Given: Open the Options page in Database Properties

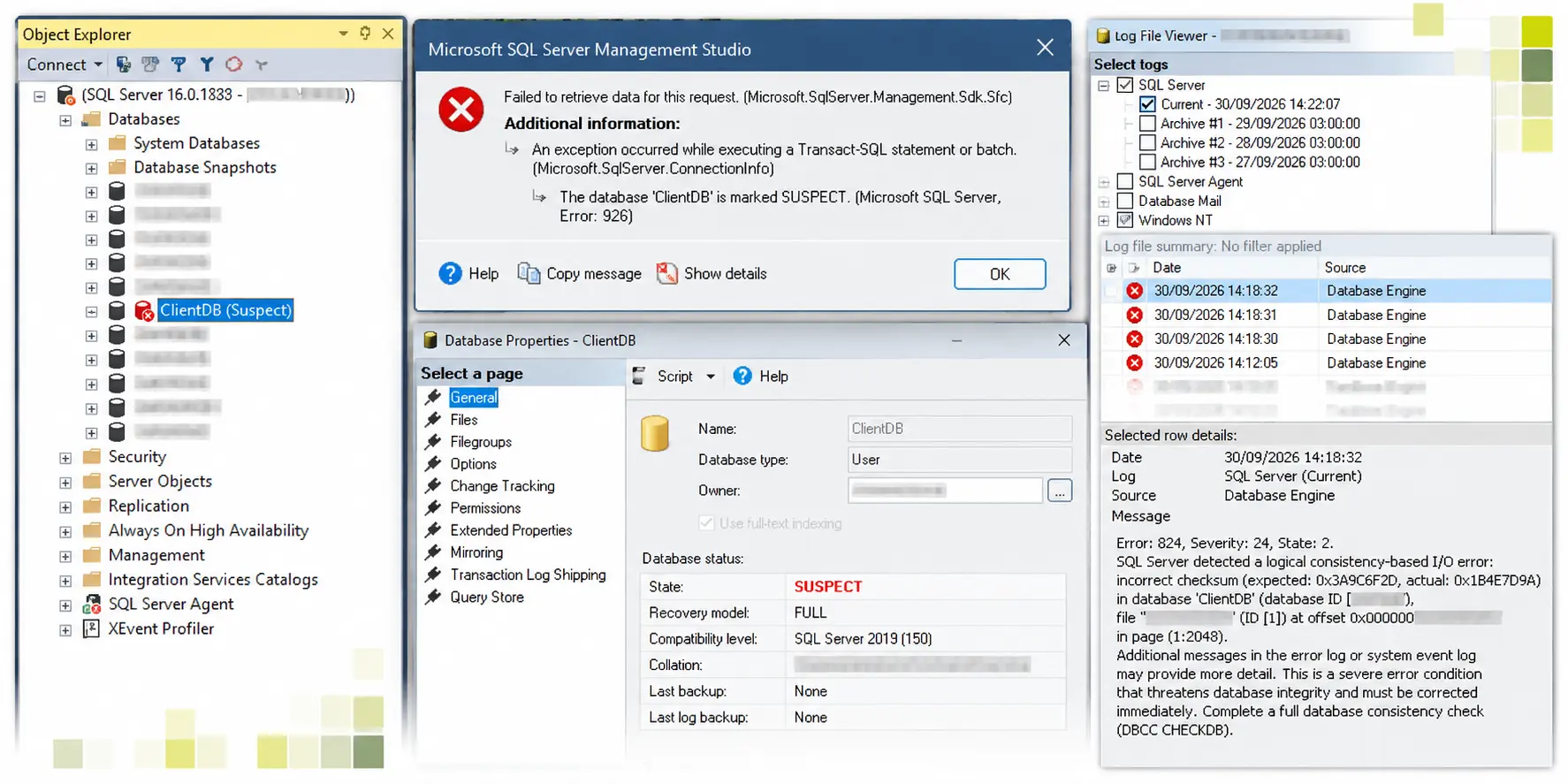Looking at the screenshot, I should pos(473,464).
